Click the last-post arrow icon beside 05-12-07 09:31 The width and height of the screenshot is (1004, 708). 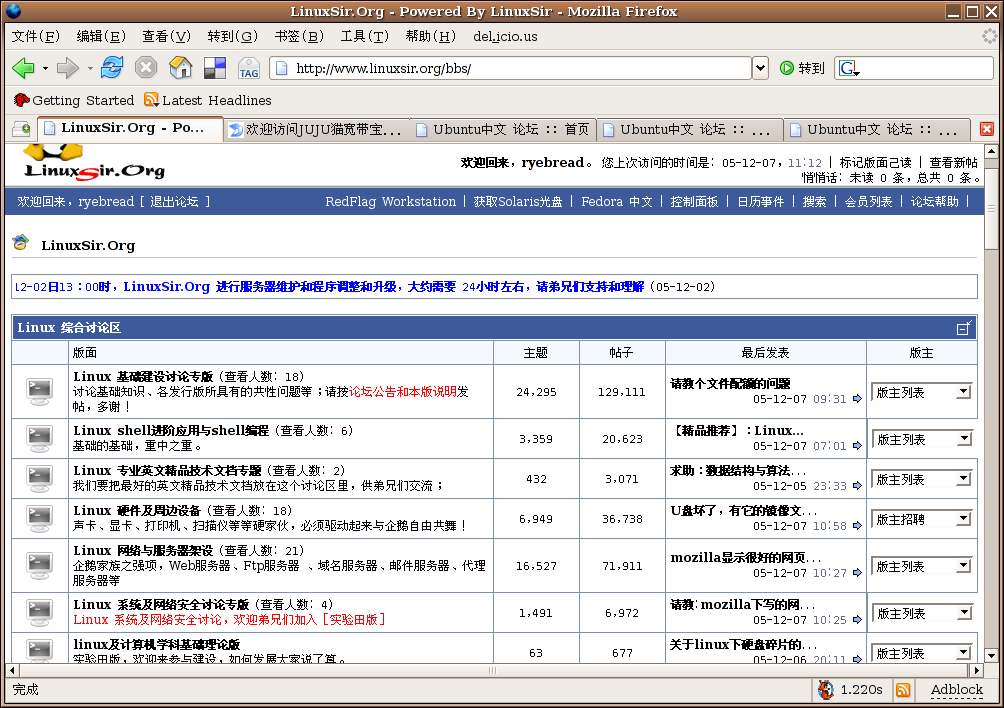[x=857, y=399]
